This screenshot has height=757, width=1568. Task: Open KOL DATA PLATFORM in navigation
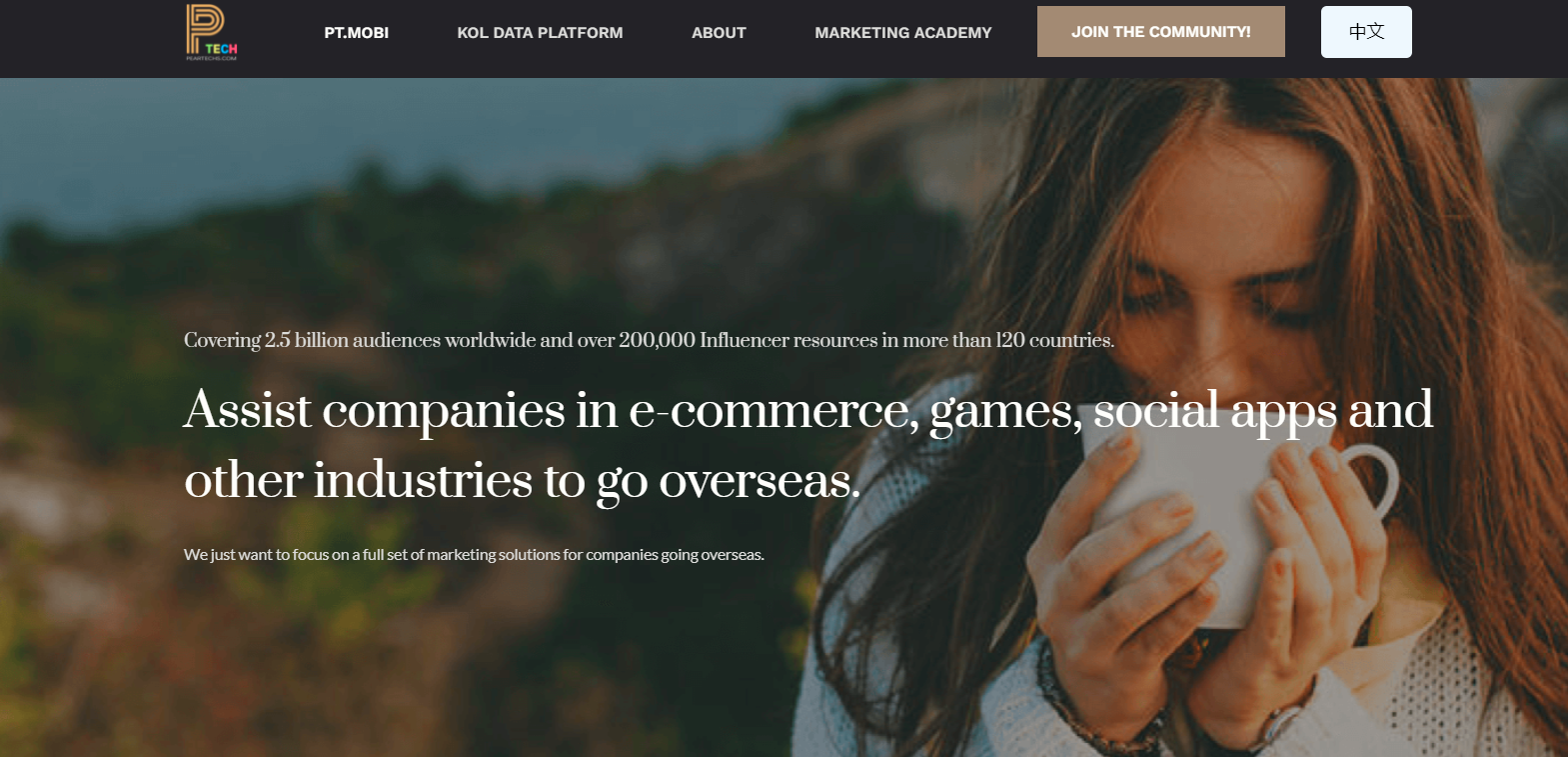coord(540,32)
